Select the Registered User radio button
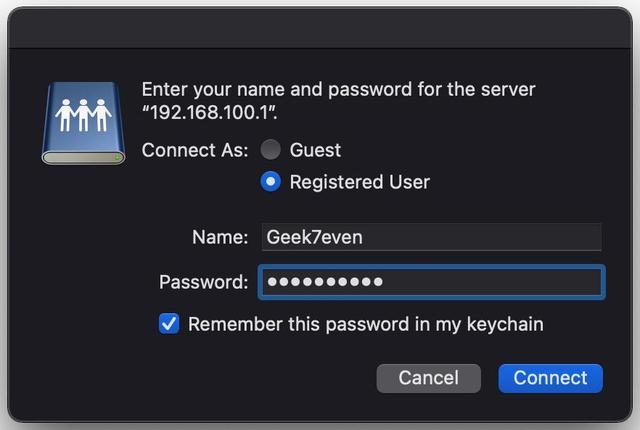This screenshot has width=640, height=430. (270, 182)
